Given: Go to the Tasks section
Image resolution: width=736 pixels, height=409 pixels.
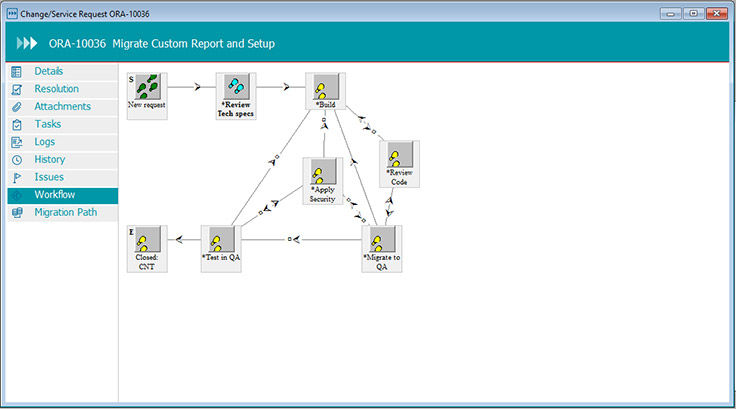Looking at the screenshot, I should tap(62, 124).
